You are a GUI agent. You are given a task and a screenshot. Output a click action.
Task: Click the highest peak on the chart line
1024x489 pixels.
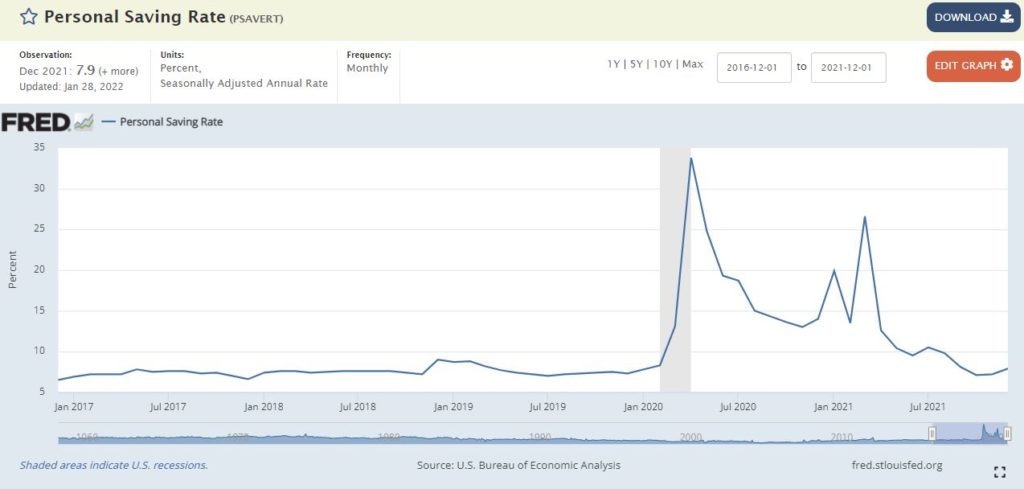pyautogui.click(x=691, y=158)
